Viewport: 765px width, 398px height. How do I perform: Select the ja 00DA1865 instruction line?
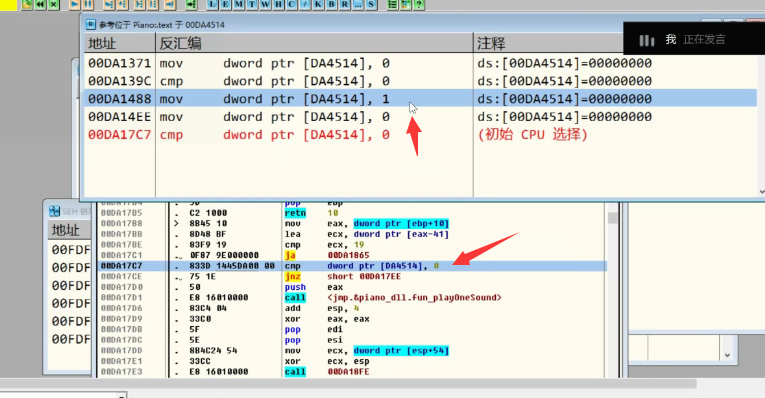[352, 255]
